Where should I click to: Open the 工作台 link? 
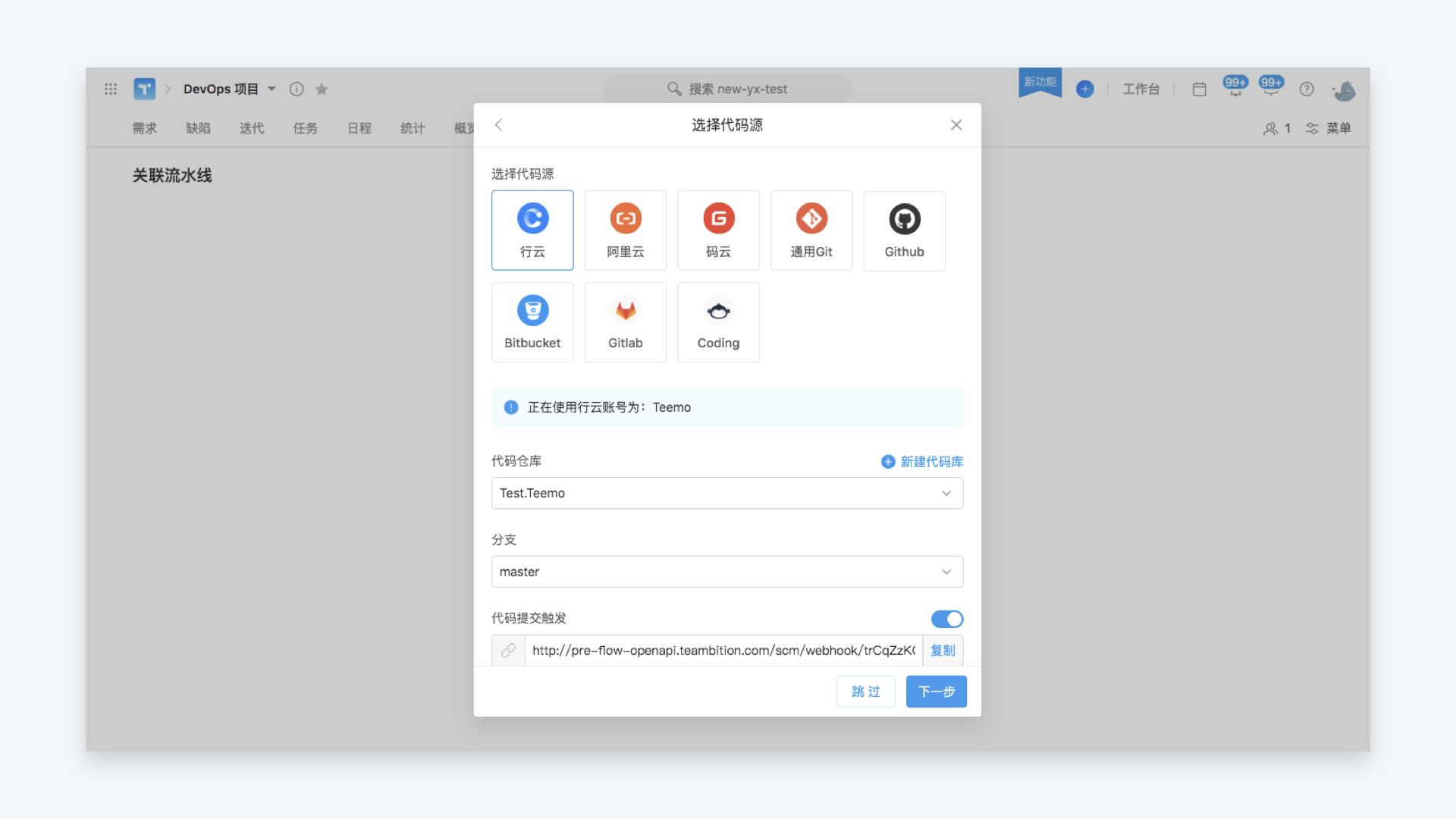1141,89
